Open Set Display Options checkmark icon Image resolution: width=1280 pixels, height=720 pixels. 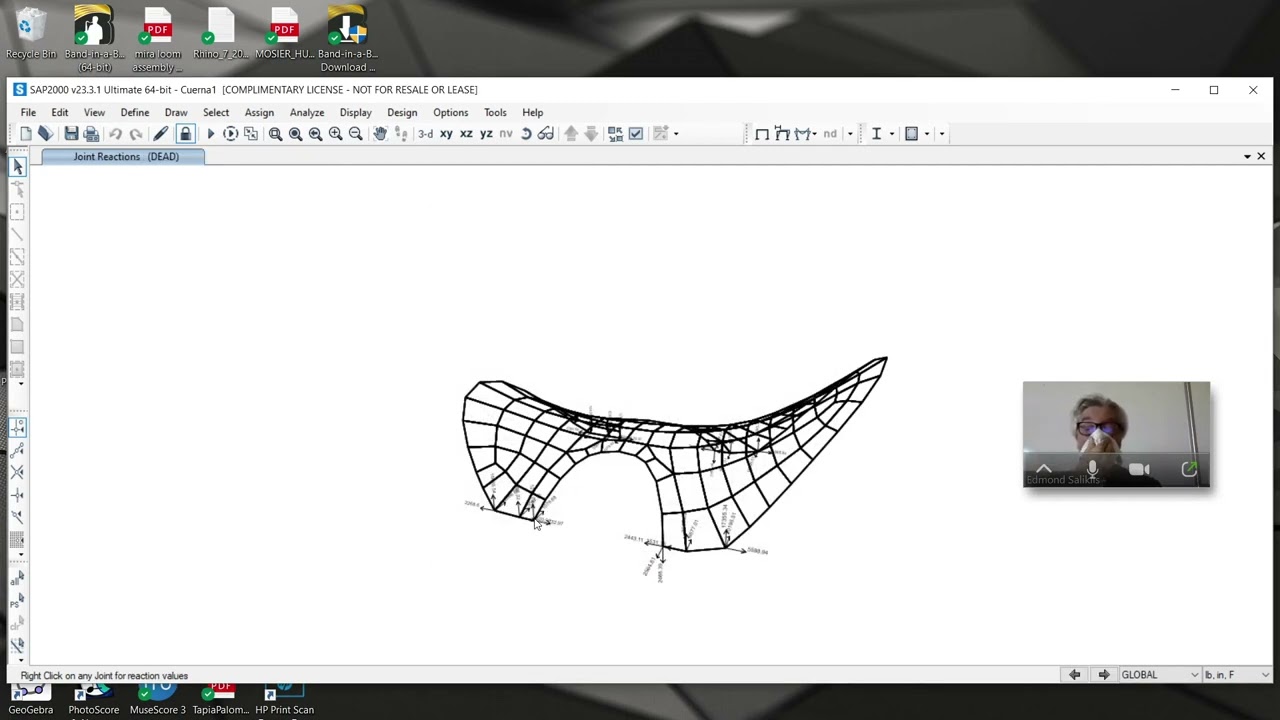635,133
